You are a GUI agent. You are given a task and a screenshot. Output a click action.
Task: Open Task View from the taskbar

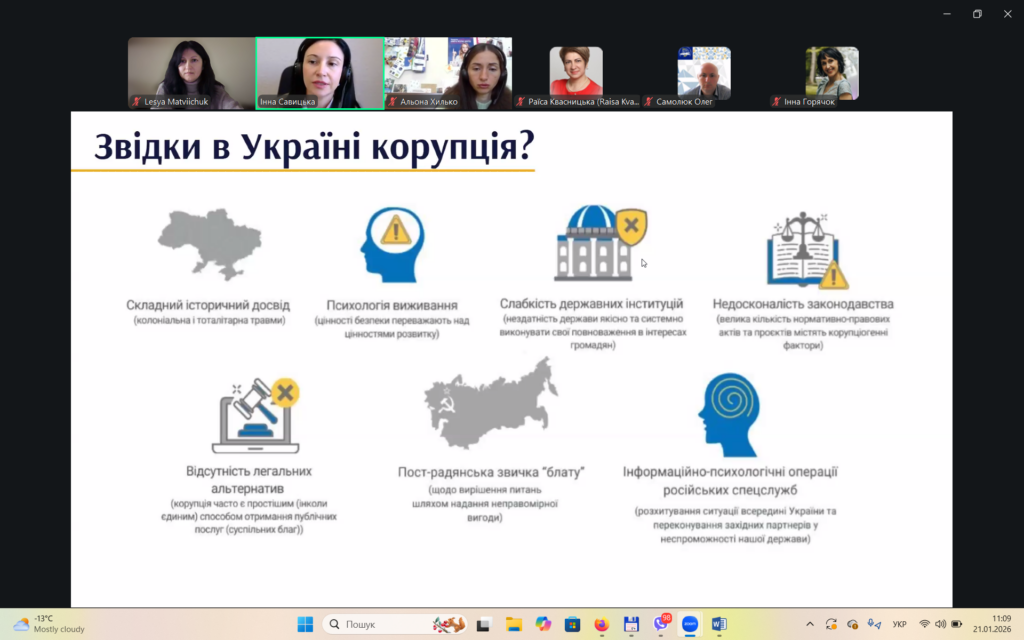point(484,624)
